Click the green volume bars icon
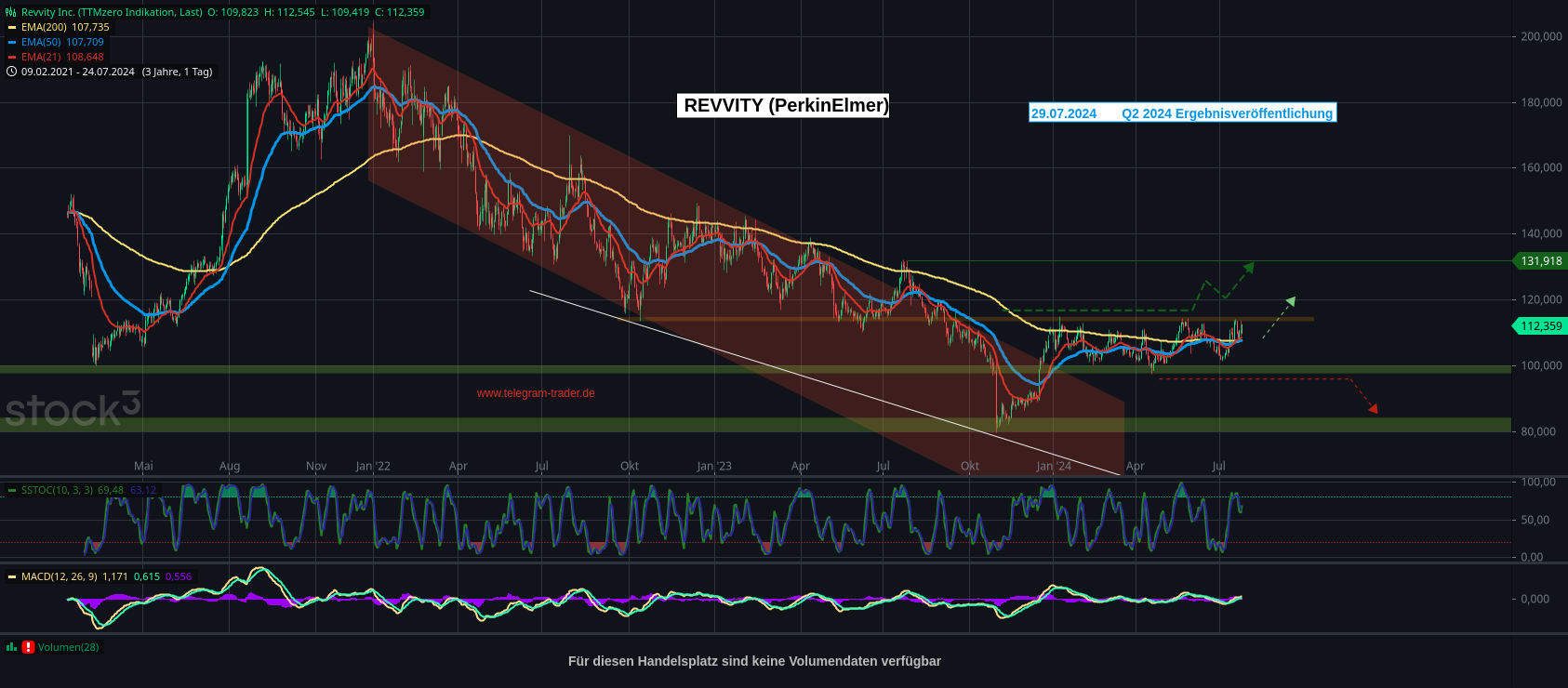The image size is (1568, 688). pos(11,647)
